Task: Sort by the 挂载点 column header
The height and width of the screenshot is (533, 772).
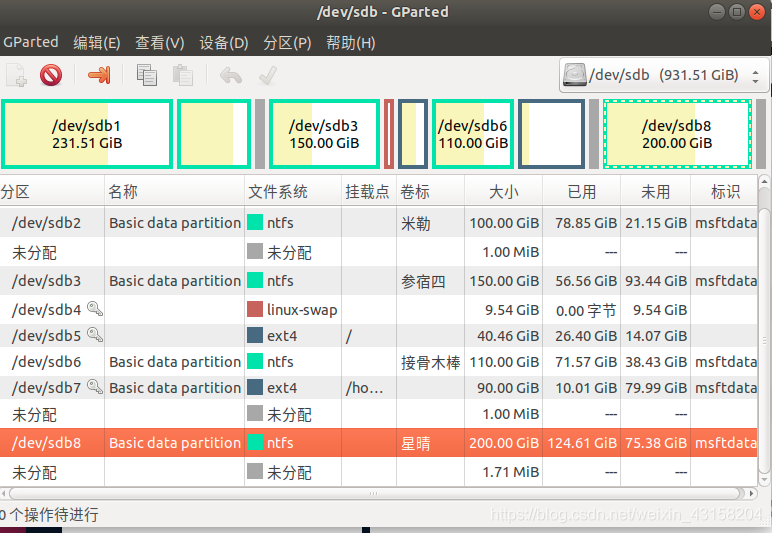Action: pos(369,191)
